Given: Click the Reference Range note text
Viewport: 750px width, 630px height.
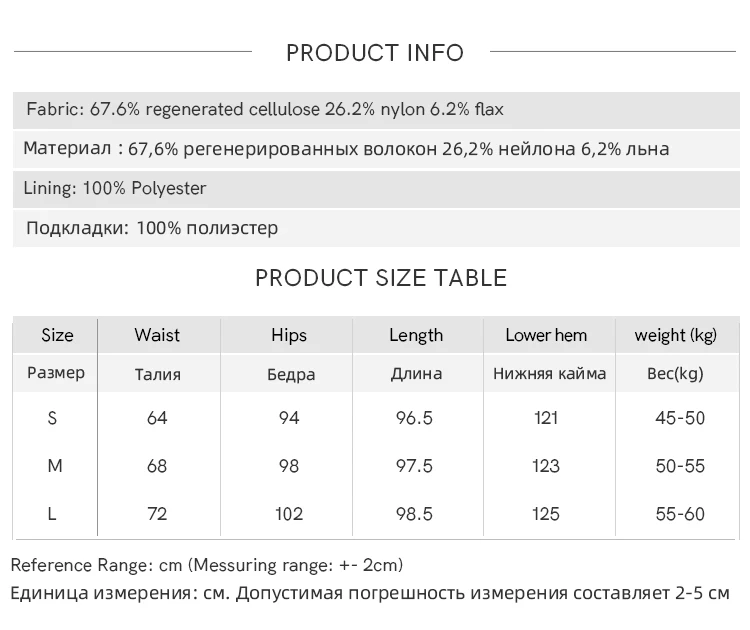Looking at the screenshot, I should [x=207, y=565].
